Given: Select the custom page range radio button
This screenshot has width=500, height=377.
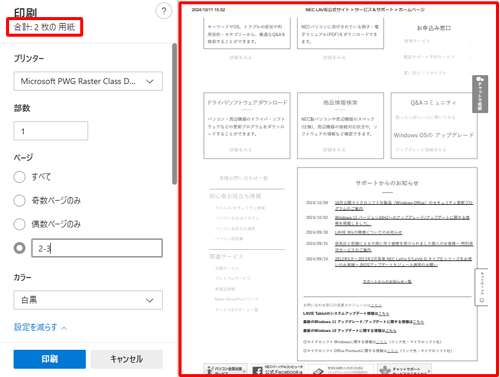Looking at the screenshot, I should point(19,248).
